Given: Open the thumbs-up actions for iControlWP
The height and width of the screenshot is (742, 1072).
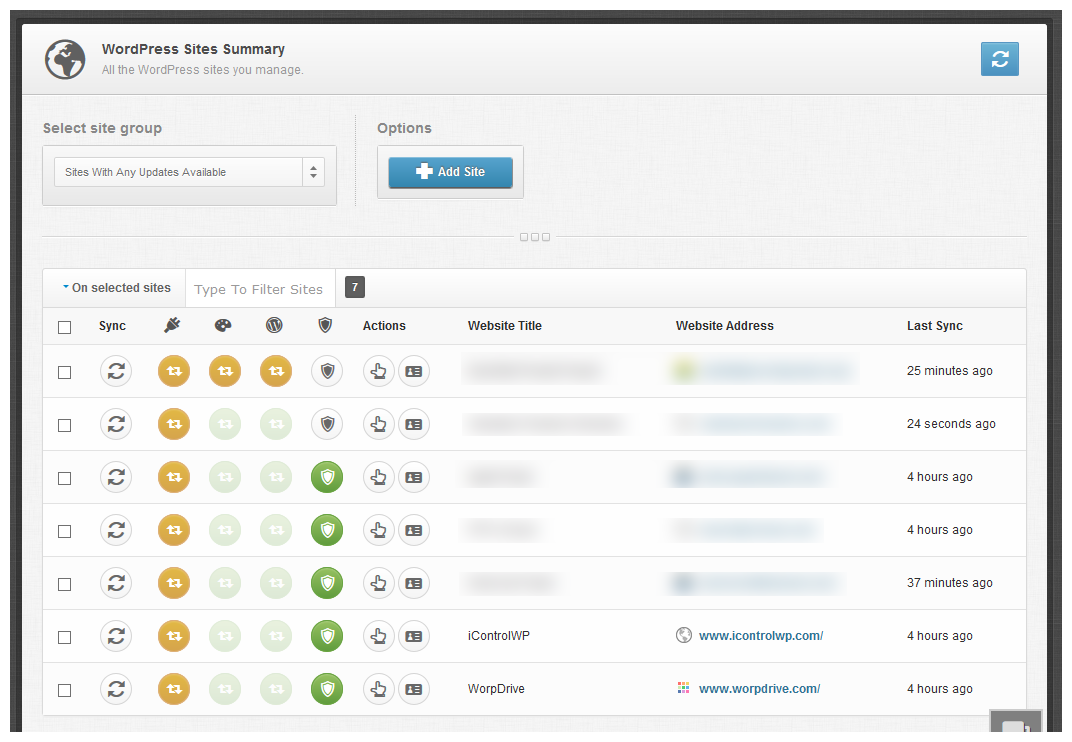Looking at the screenshot, I should pos(379,636).
